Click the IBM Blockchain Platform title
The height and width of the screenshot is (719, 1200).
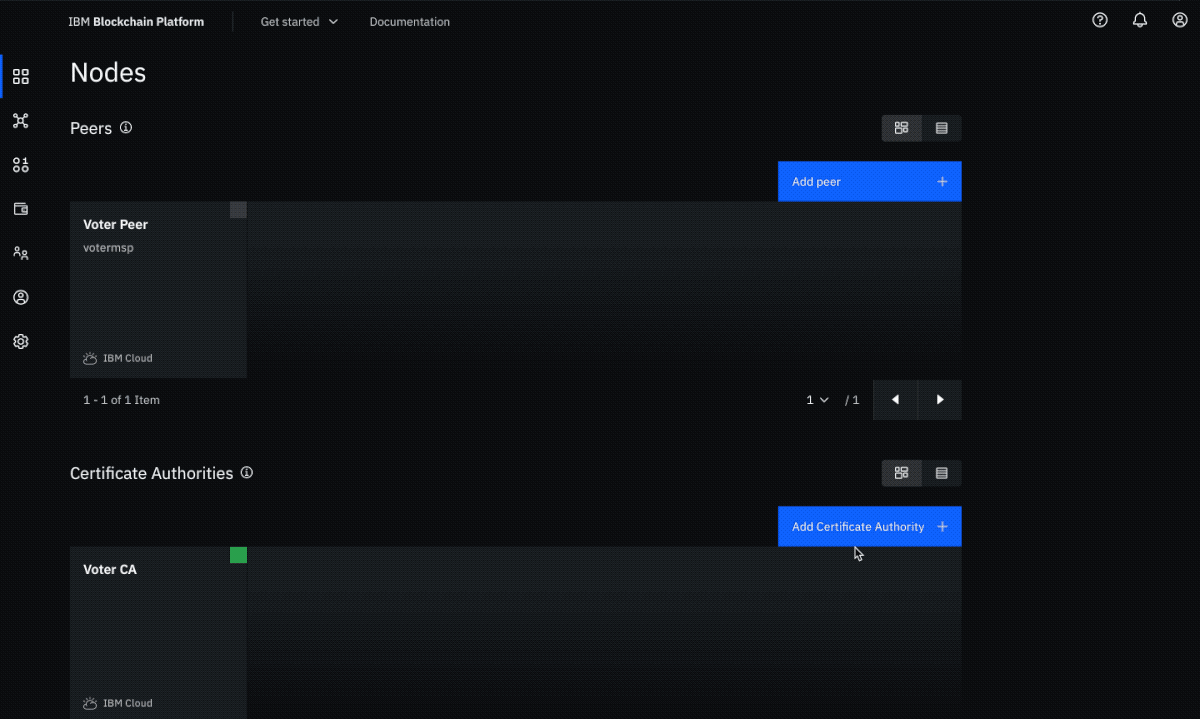tap(136, 21)
